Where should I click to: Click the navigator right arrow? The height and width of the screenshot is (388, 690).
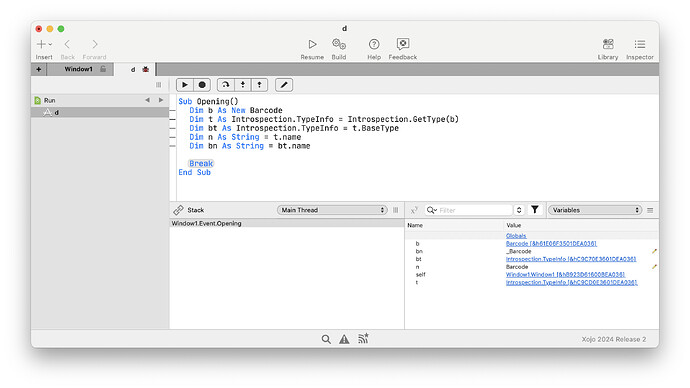coord(161,100)
